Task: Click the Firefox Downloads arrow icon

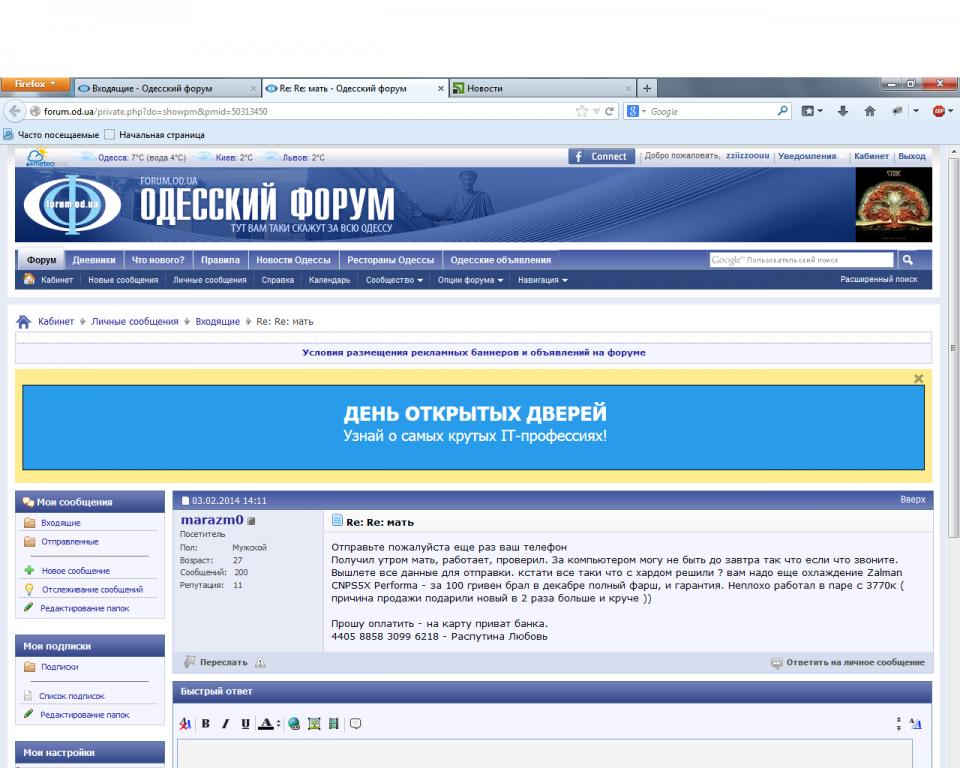Action: point(843,111)
